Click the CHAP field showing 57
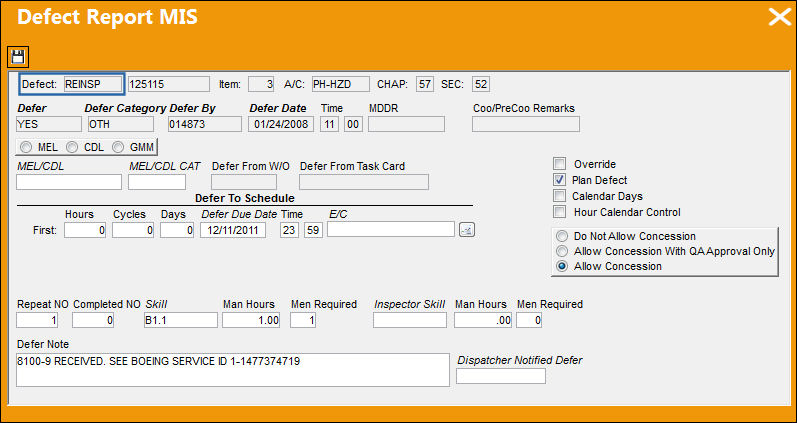Viewport: 797px width, 423px height. 424,84
